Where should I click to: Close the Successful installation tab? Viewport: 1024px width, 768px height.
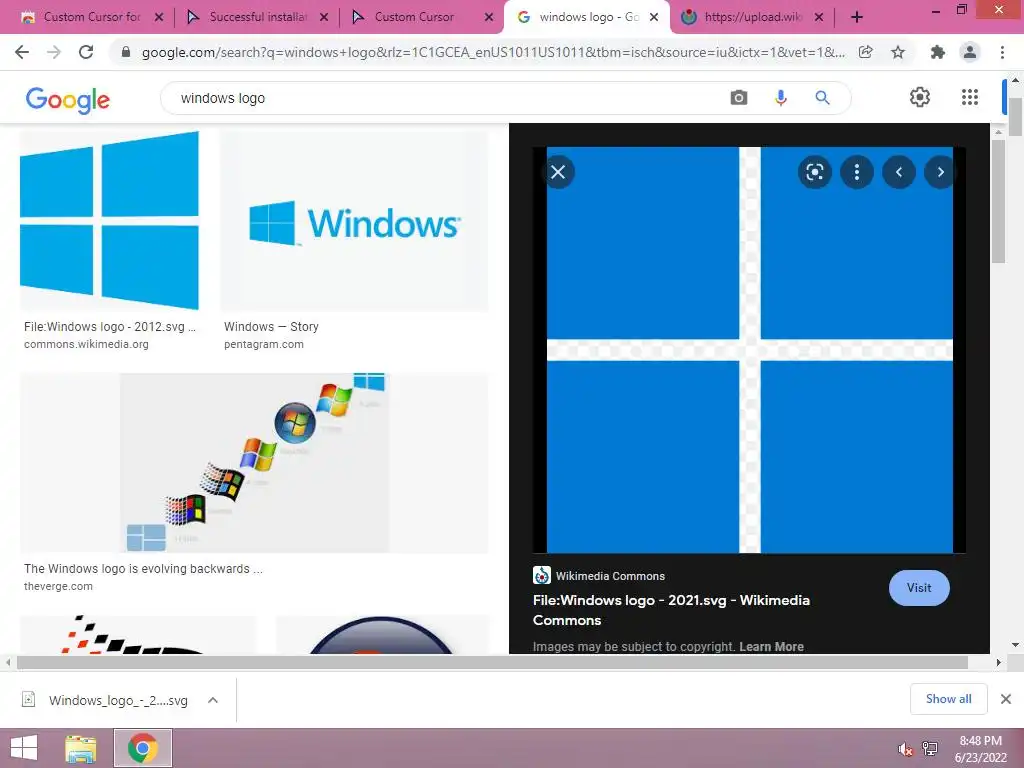click(x=324, y=18)
